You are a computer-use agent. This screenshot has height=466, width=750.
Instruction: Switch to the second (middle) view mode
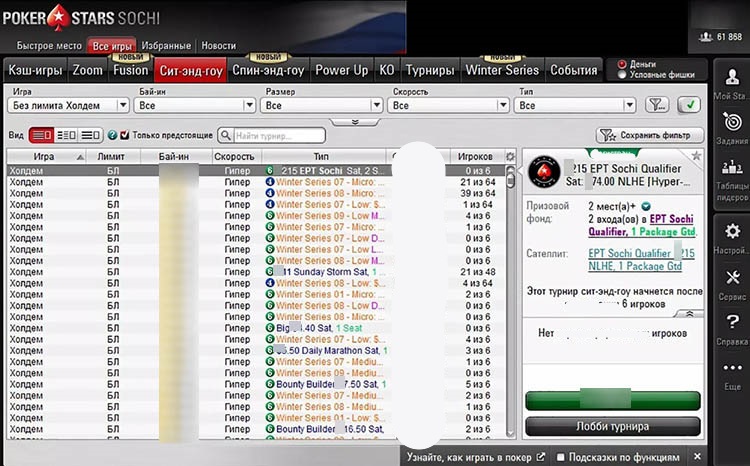[x=66, y=135]
